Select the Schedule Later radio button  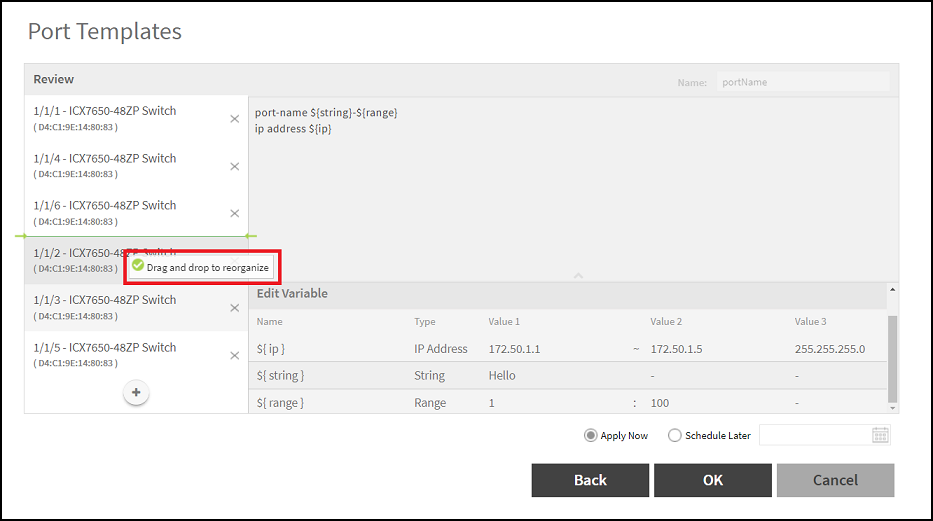[674, 435]
